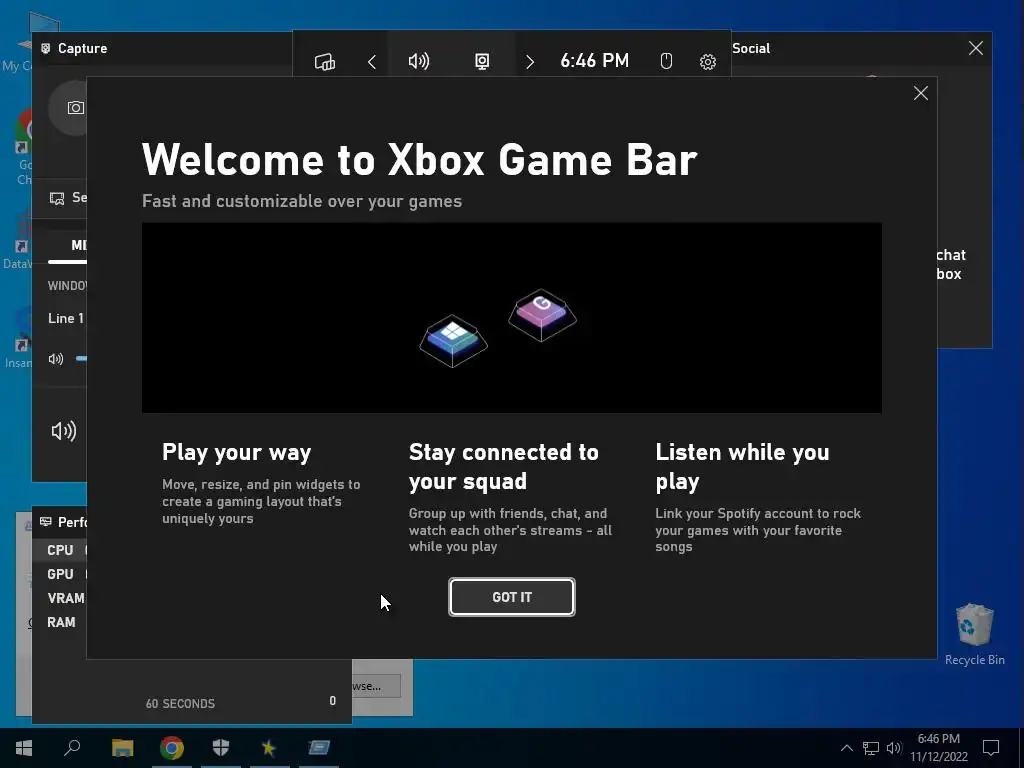Show more widgets with right chevron
1024x768 pixels.
pyautogui.click(x=530, y=61)
